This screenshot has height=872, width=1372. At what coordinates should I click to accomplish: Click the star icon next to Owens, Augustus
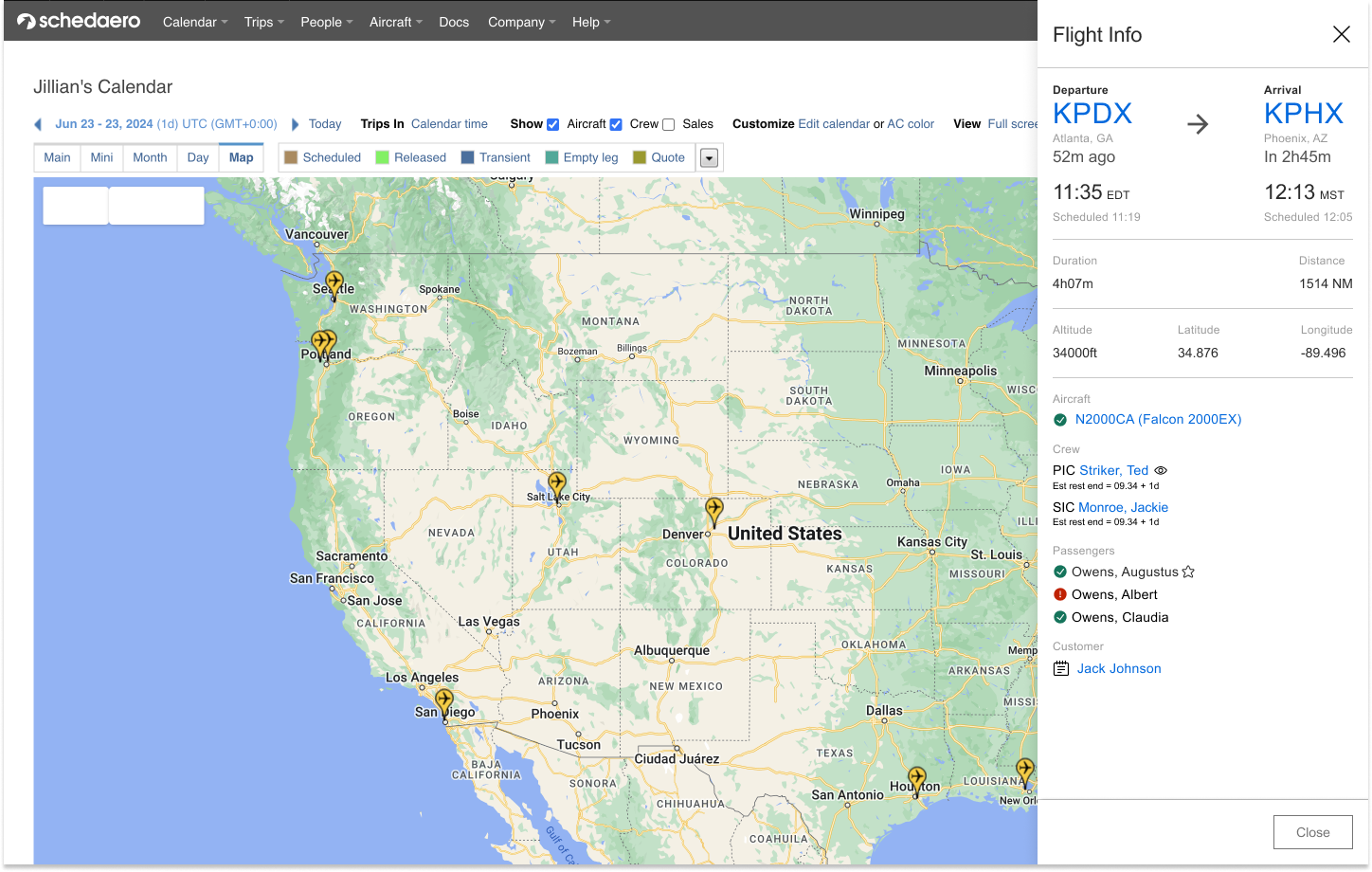click(1188, 572)
